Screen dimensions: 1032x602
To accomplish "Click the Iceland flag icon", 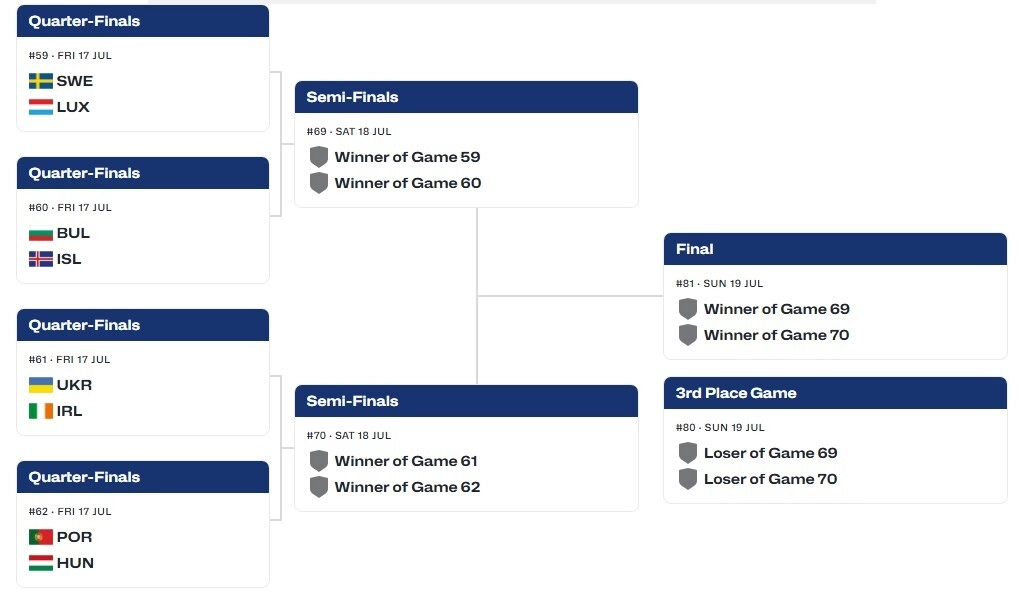I will point(41,259).
